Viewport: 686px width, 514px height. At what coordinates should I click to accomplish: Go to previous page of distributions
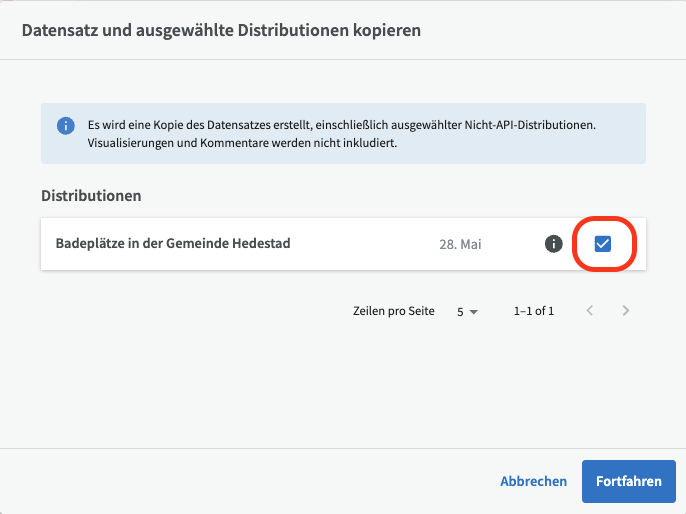coord(590,311)
